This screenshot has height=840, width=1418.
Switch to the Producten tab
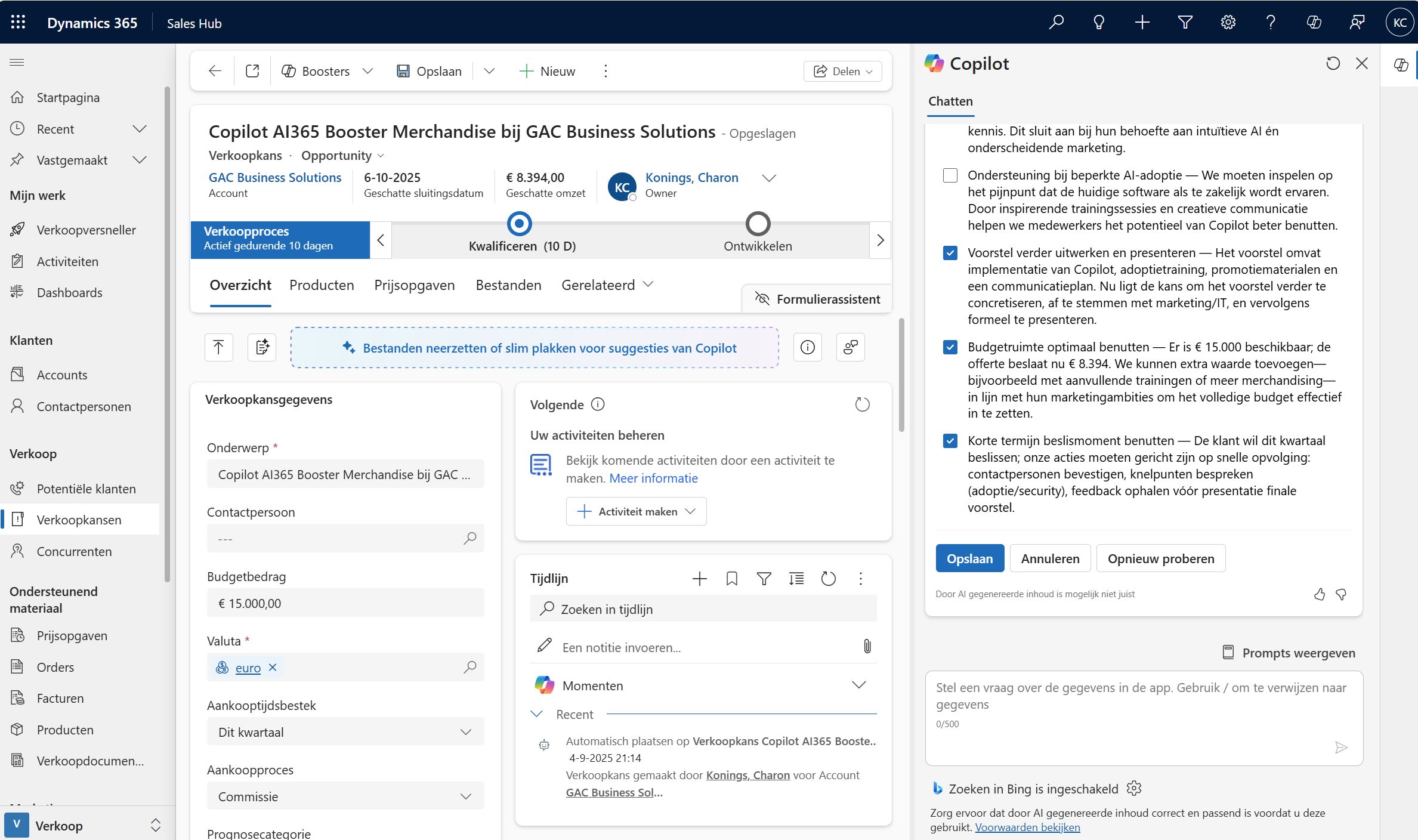click(x=322, y=285)
